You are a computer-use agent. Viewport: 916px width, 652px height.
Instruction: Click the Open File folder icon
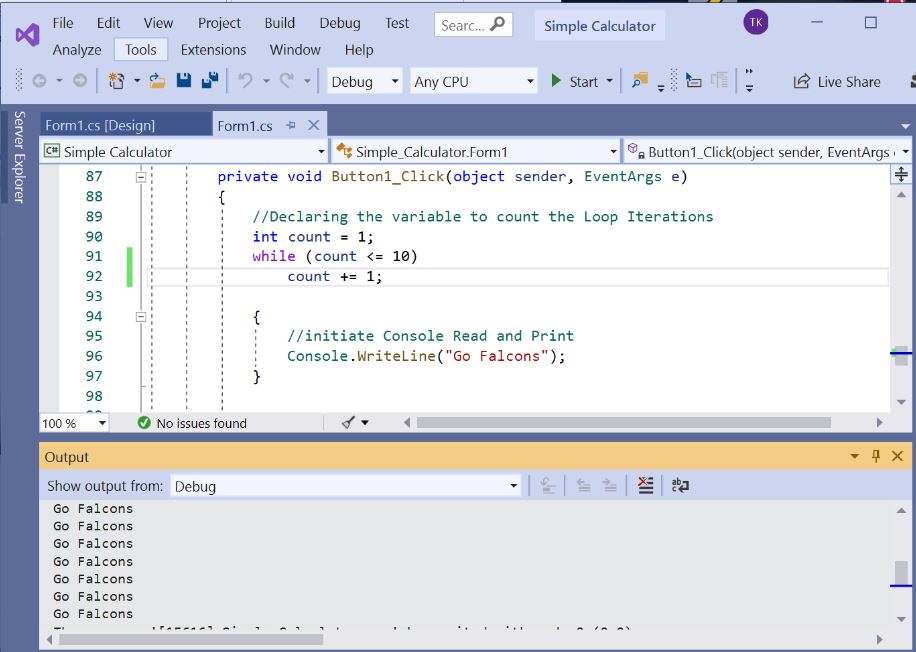pyautogui.click(x=157, y=81)
